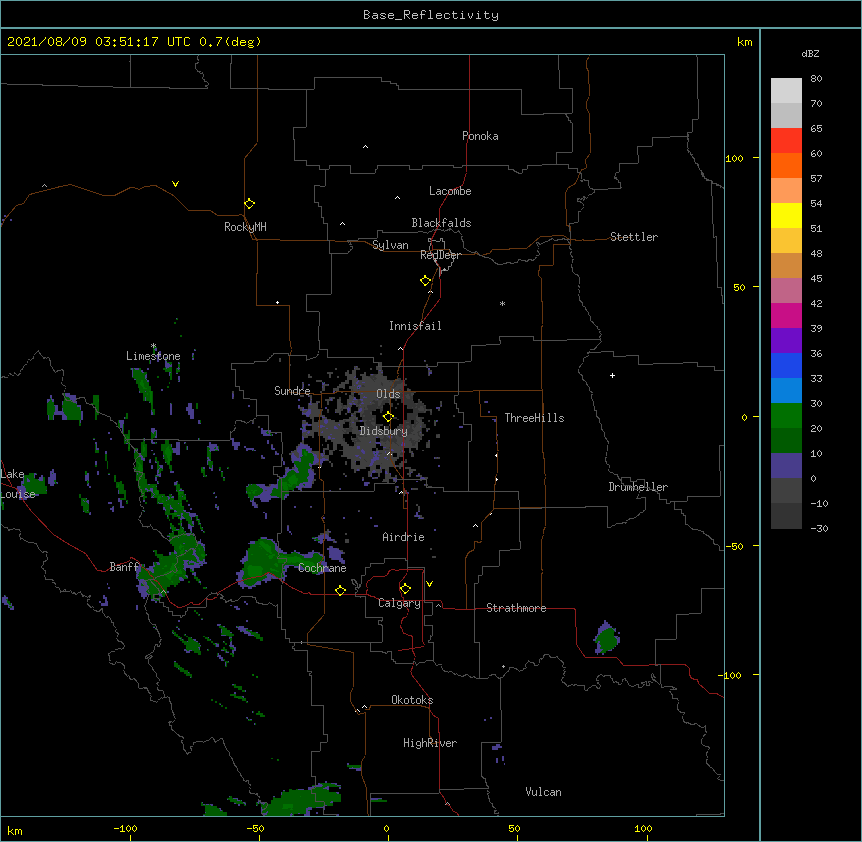The width and height of the screenshot is (862, 842).
Task: Click the Calgary city label
Action: point(399,603)
